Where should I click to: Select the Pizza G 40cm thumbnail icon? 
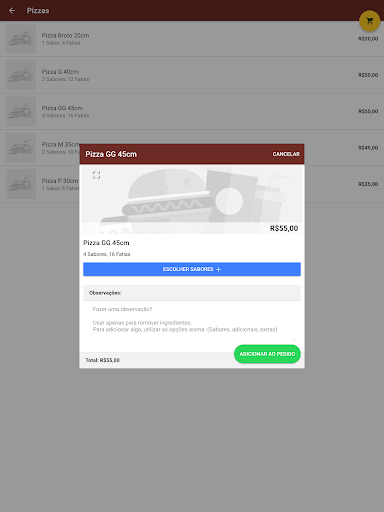point(21,75)
